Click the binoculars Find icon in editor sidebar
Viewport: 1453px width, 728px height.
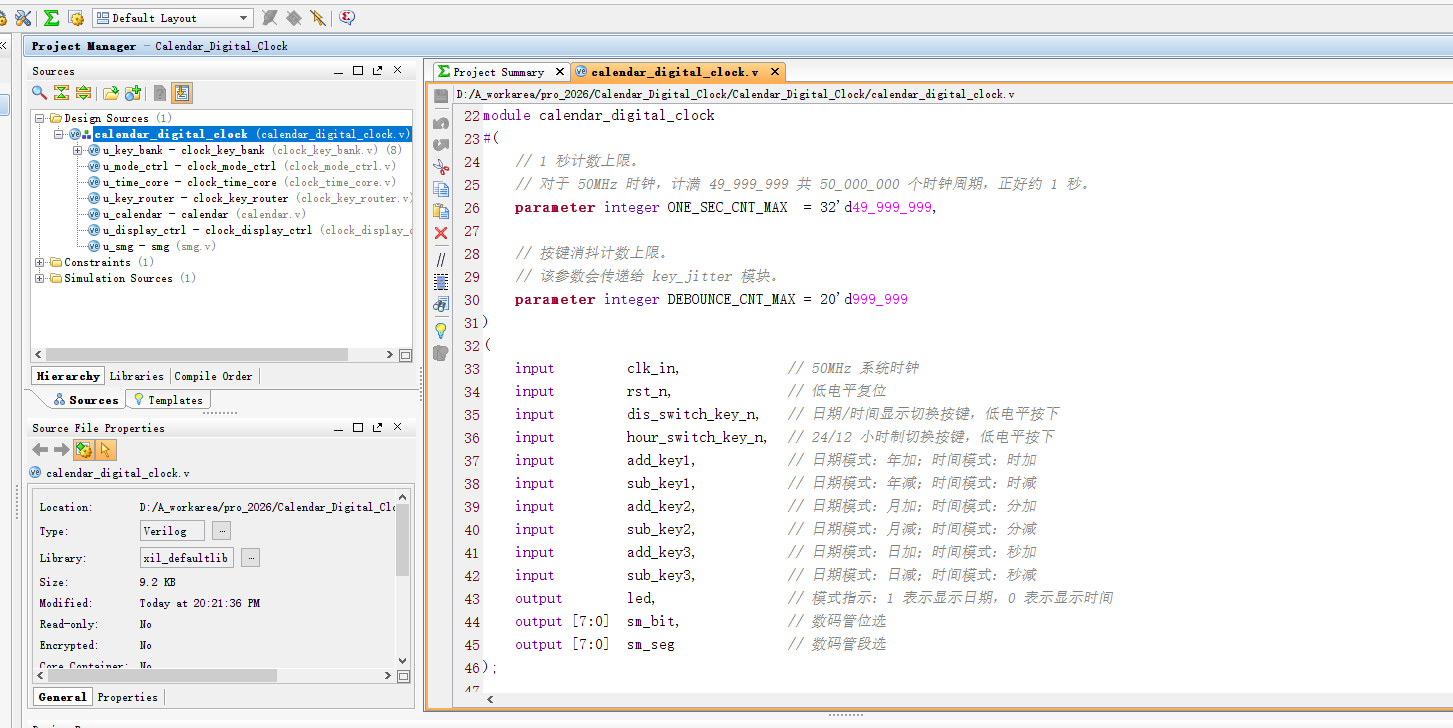click(x=441, y=304)
